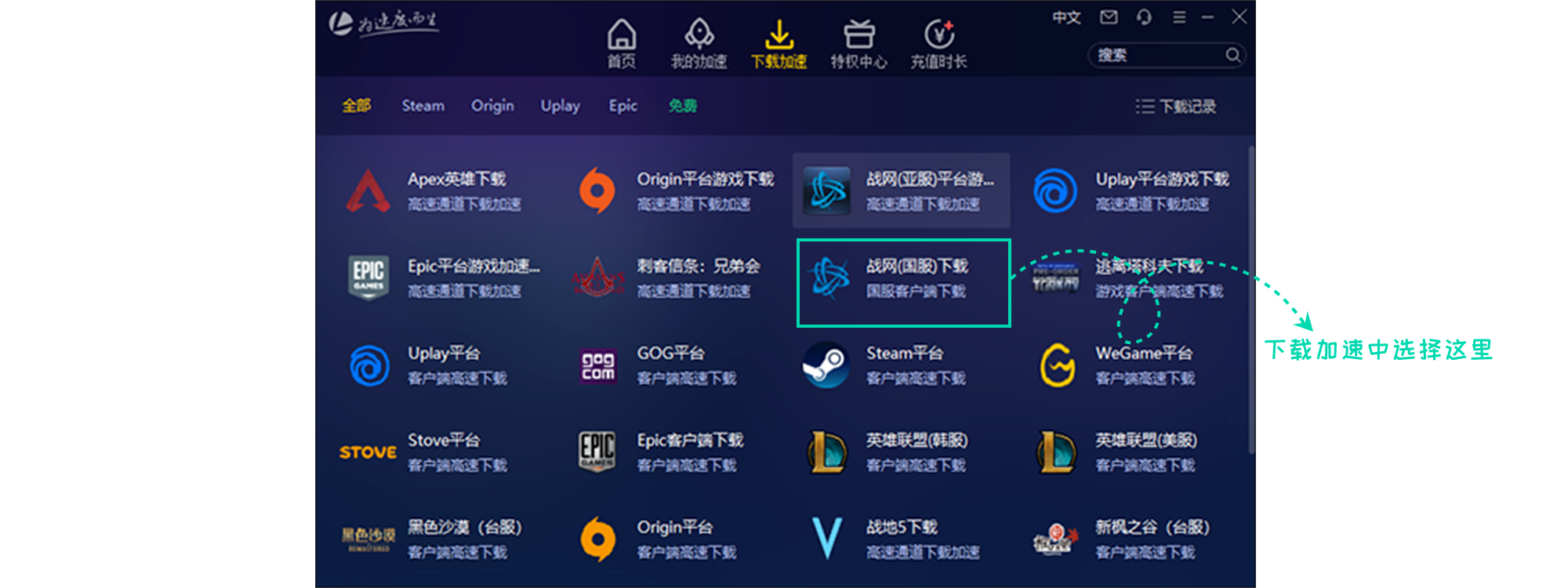Click the Stove平台 title text
Image resolution: width=1568 pixels, height=588 pixels.
coord(444,441)
